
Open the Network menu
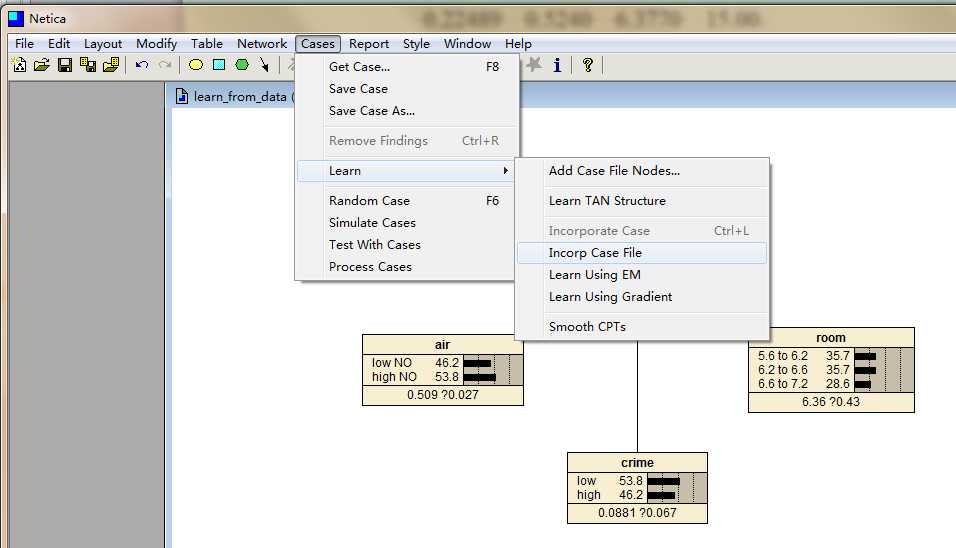262,44
